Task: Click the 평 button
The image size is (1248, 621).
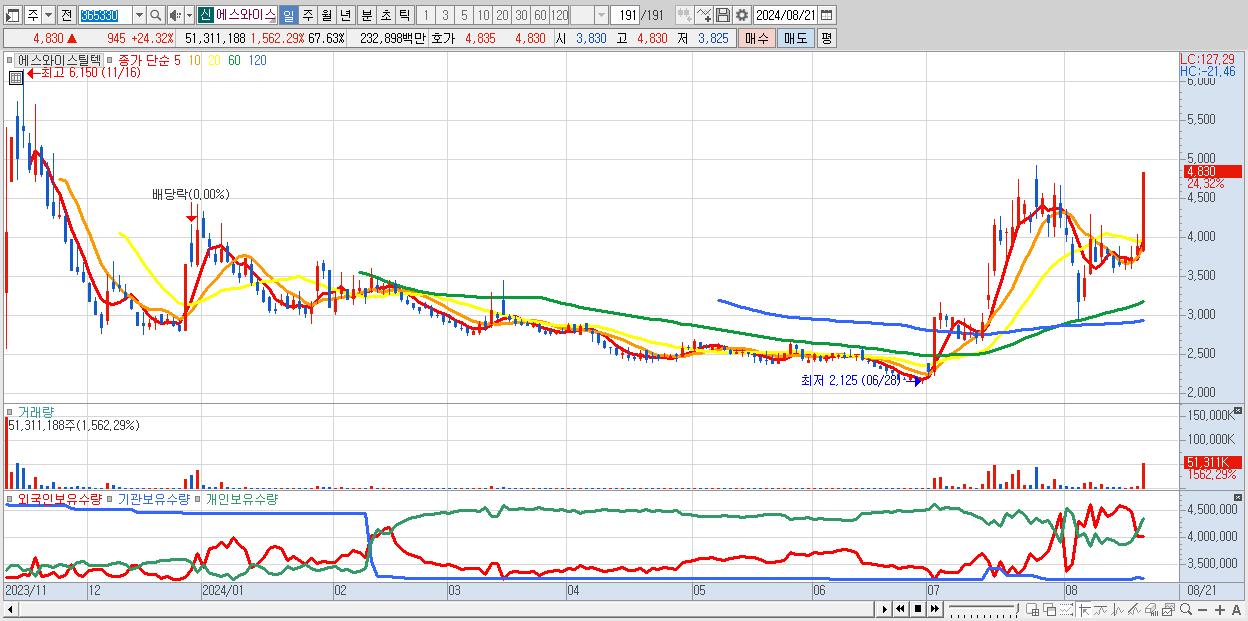Action: (826, 38)
